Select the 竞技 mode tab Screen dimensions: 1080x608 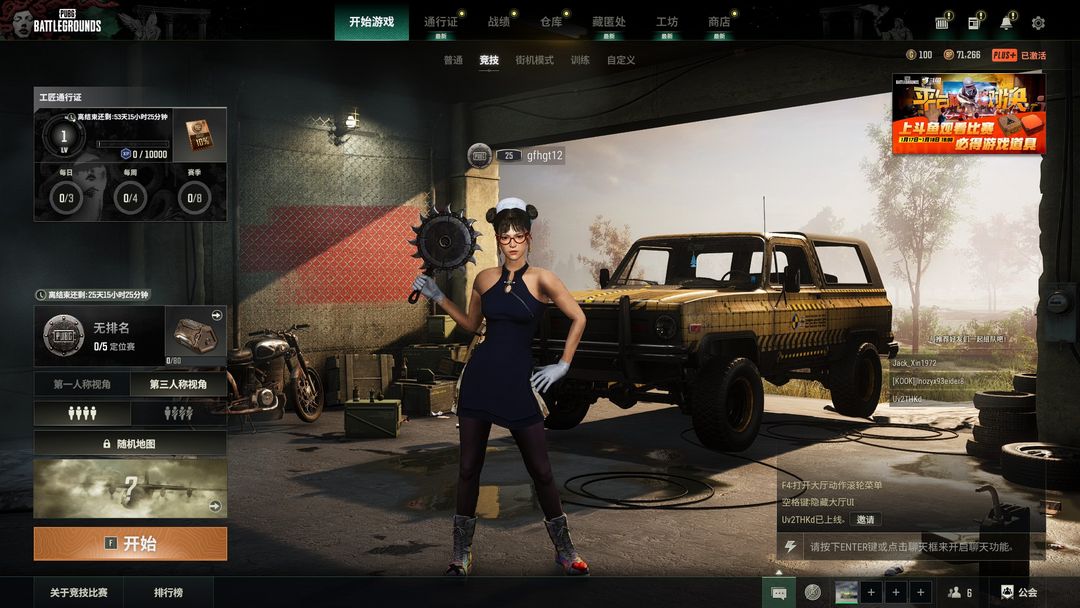coord(489,60)
